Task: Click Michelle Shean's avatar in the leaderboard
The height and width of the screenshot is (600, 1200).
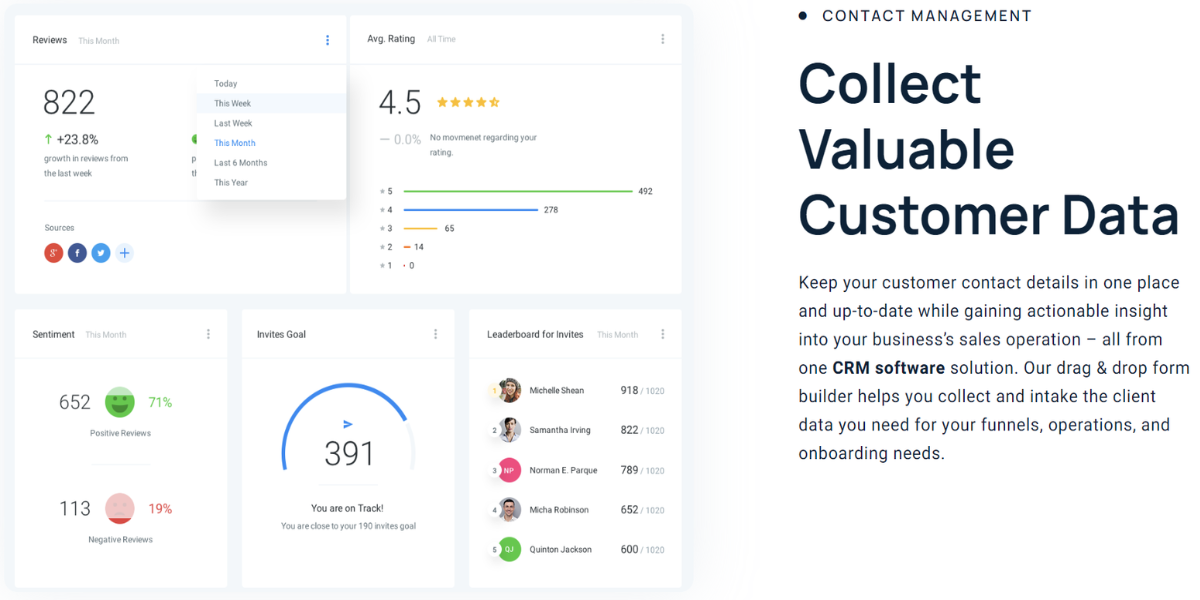Action: coord(512,390)
